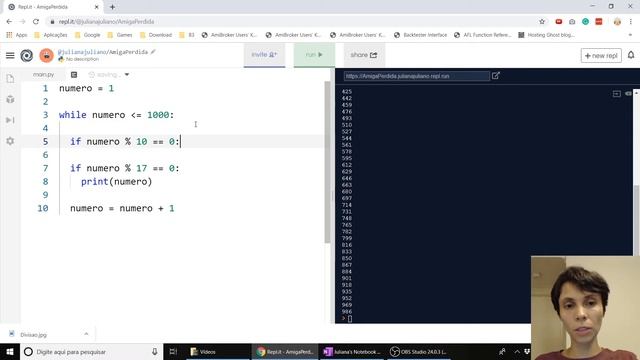Open AFL Function Reference bookmark
The height and width of the screenshot is (360, 640).
coord(482,35)
